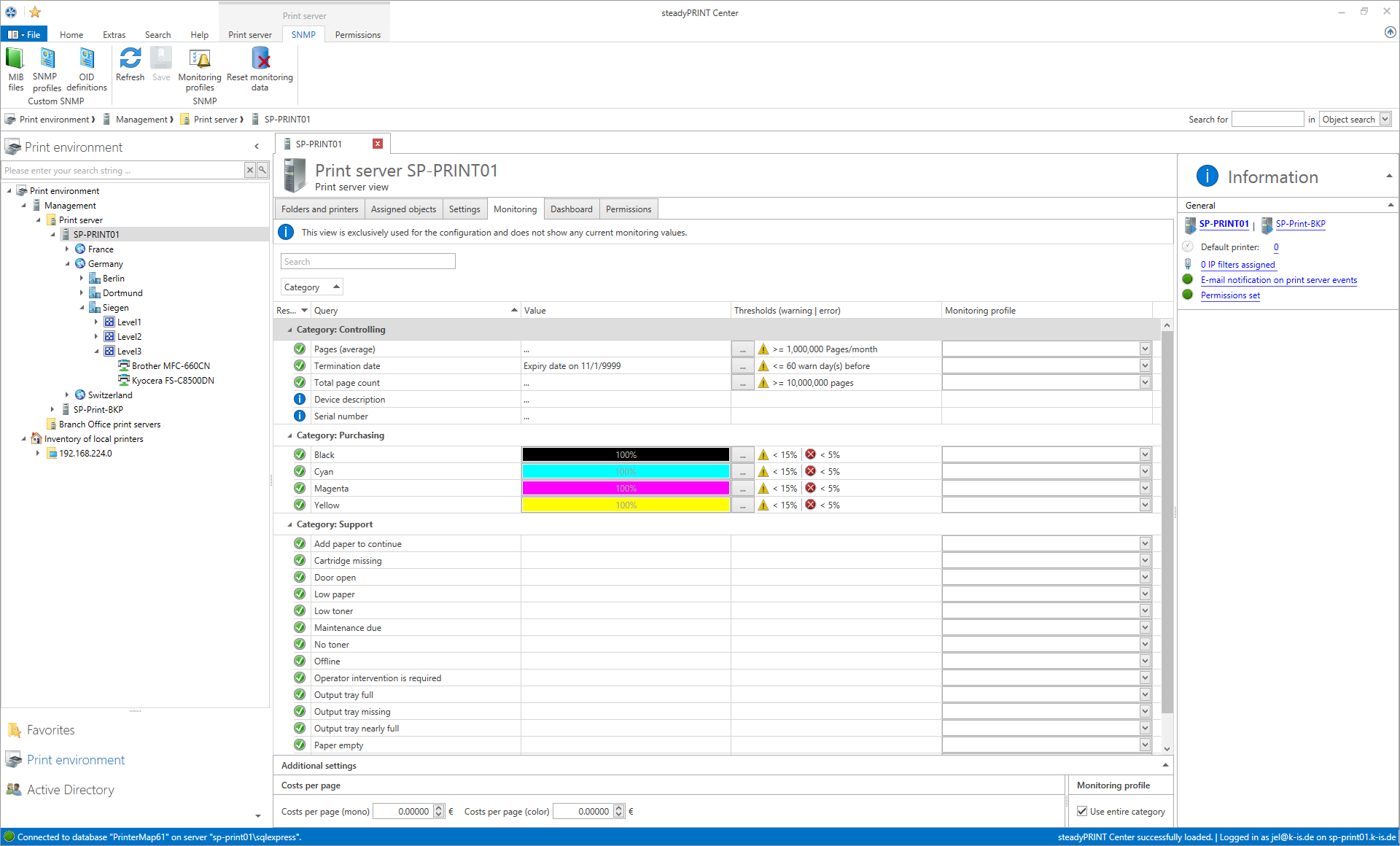Click the magnifier icon in tree search

262,170
